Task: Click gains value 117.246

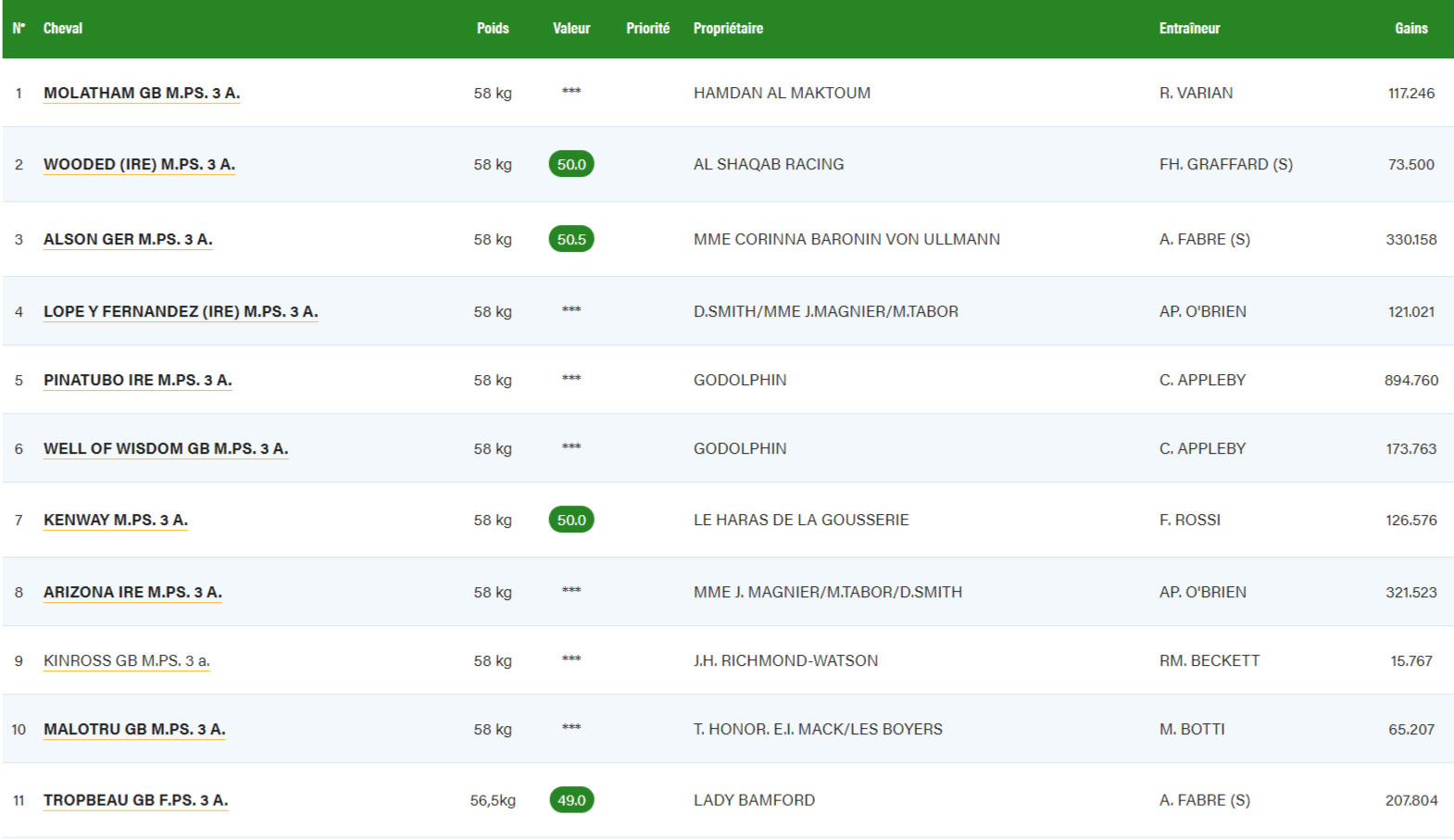Action: pos(1411,94)
